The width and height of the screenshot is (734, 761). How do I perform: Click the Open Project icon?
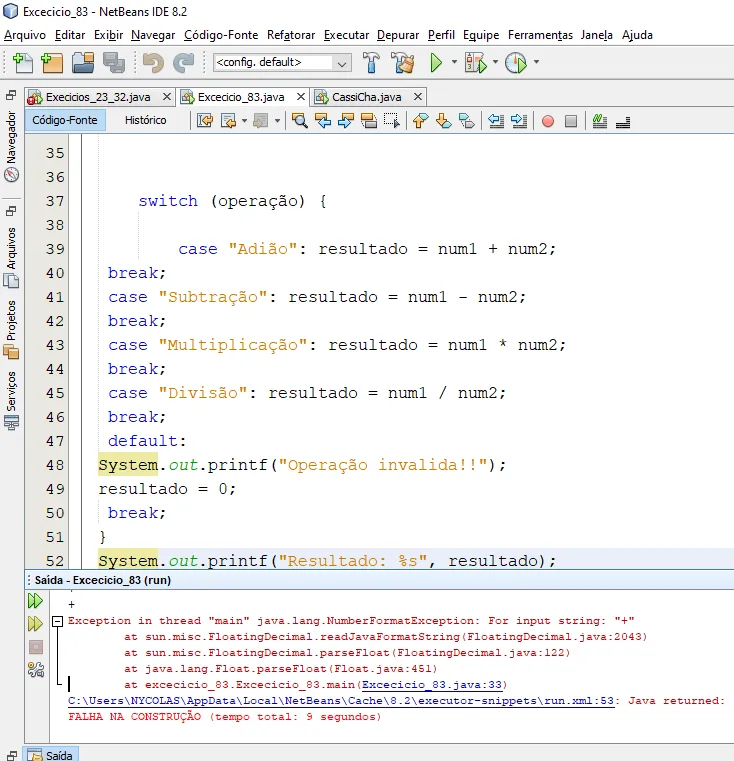83,62
